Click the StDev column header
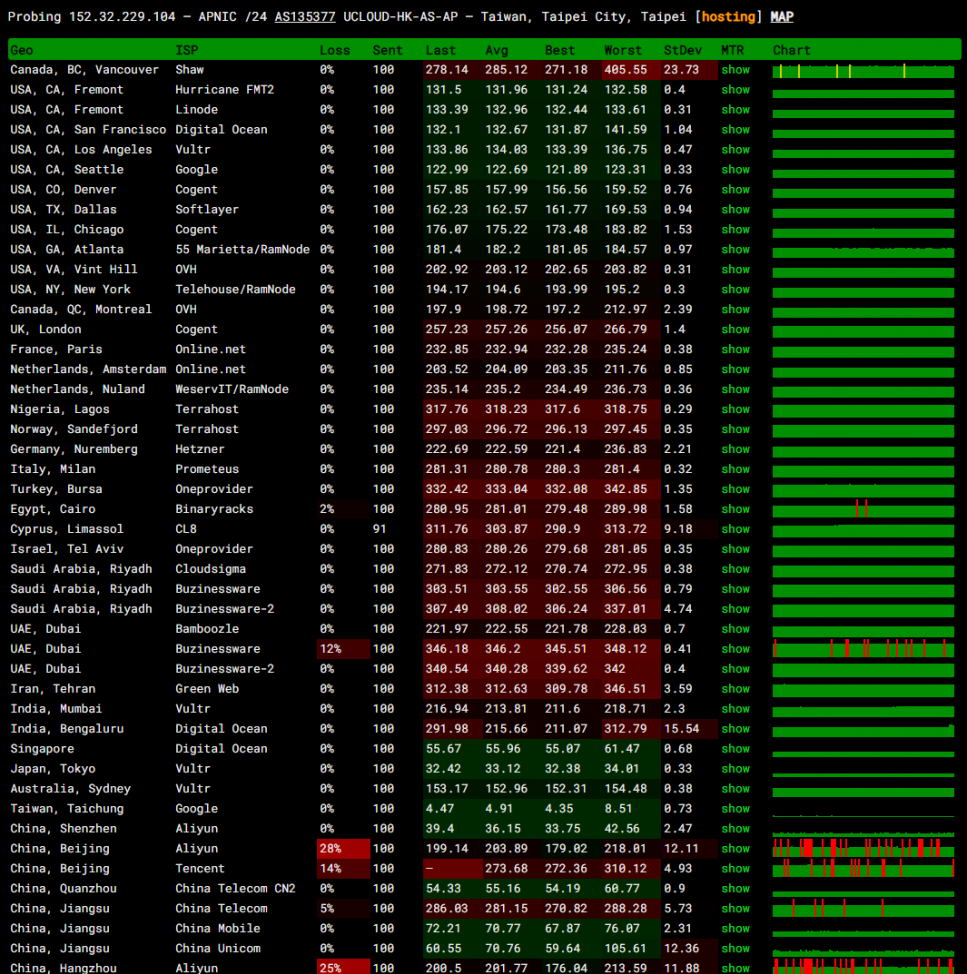 coord(683,50)
